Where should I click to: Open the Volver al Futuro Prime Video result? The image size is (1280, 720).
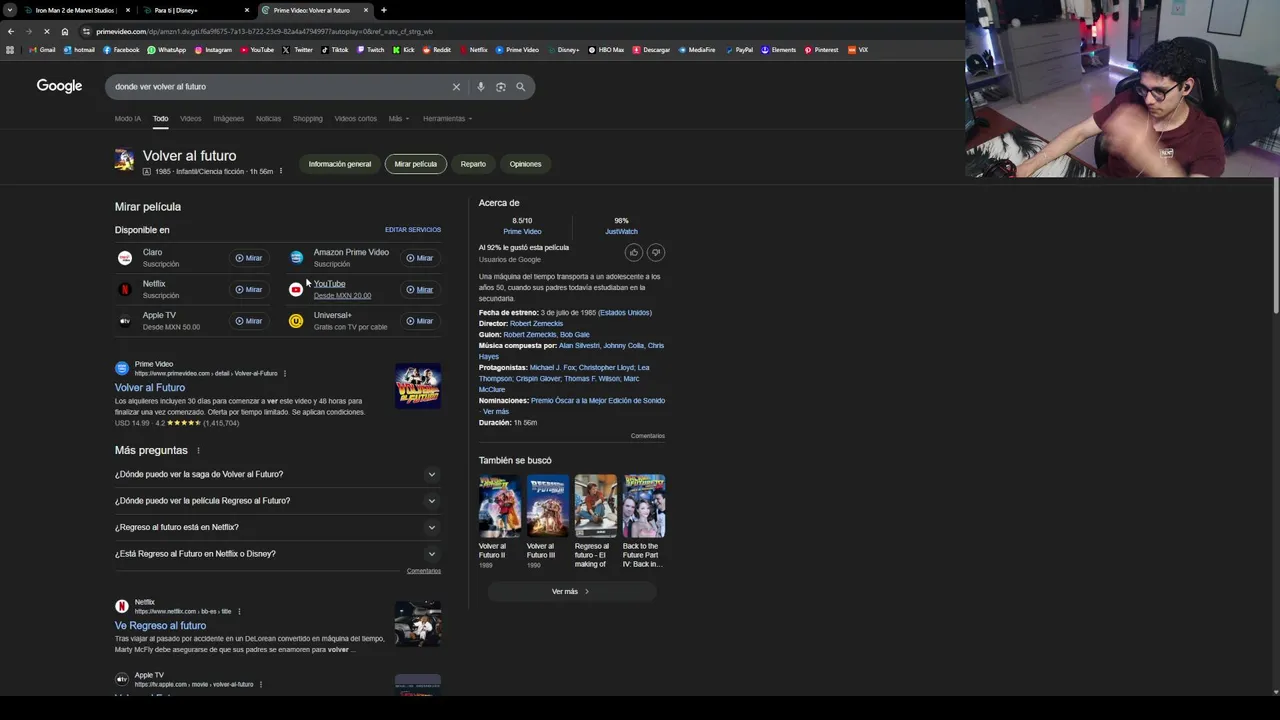(x=150, y=388)
